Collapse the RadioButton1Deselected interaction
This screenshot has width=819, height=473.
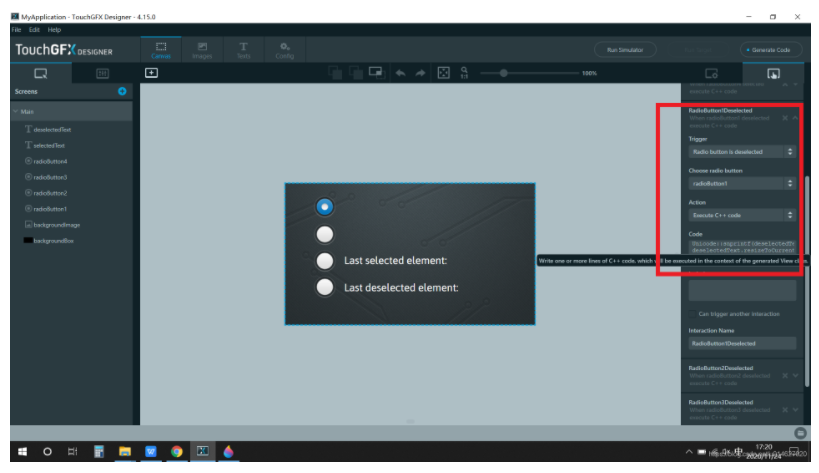point(795,118)
